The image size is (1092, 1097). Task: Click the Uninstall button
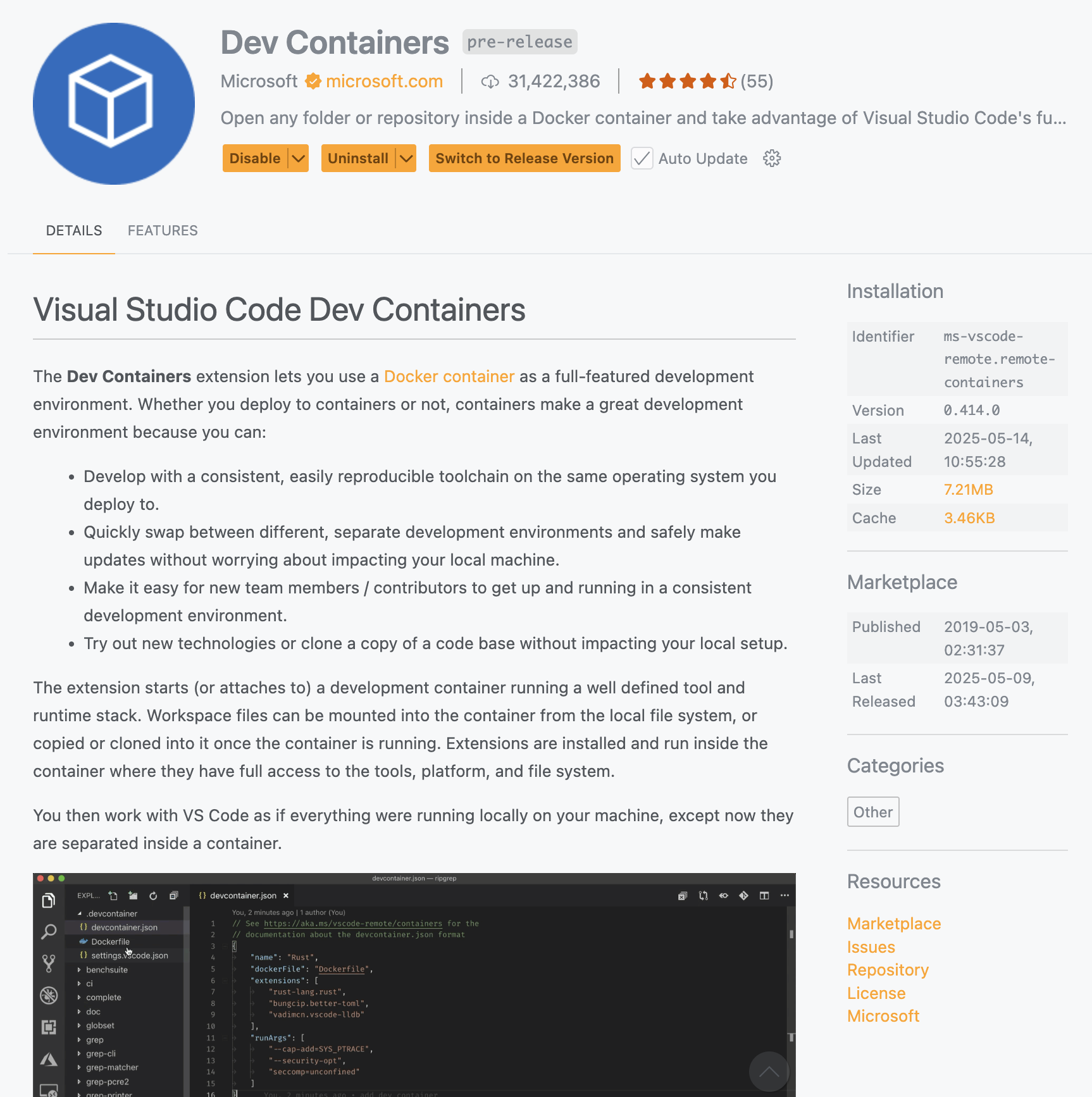coord(358,158)
